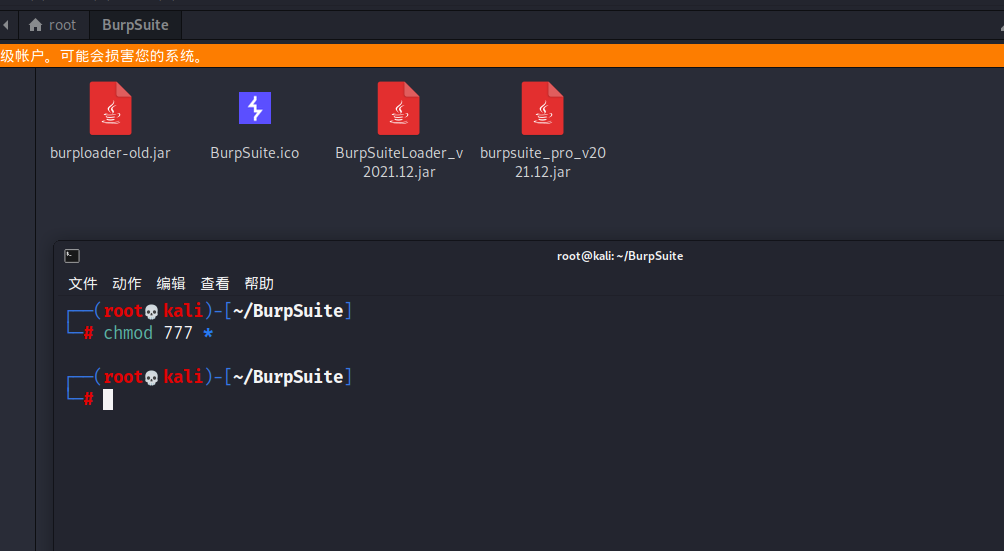Select the BurpSuiteLoader_v2021.12.jar Java icon
This screenshot has width=1004, height=551.
coord(398,108)
